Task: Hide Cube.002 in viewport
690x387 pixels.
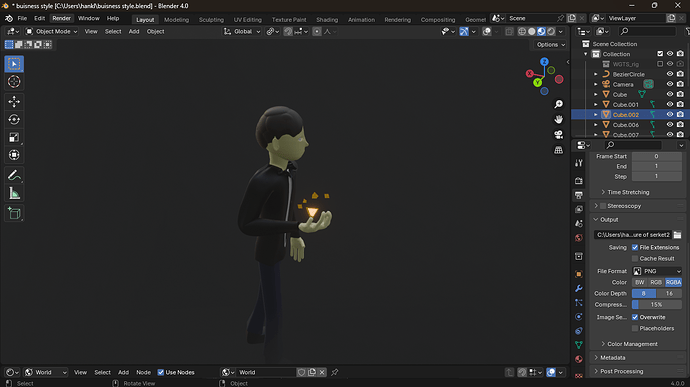Action: click(x=670, y=114)
